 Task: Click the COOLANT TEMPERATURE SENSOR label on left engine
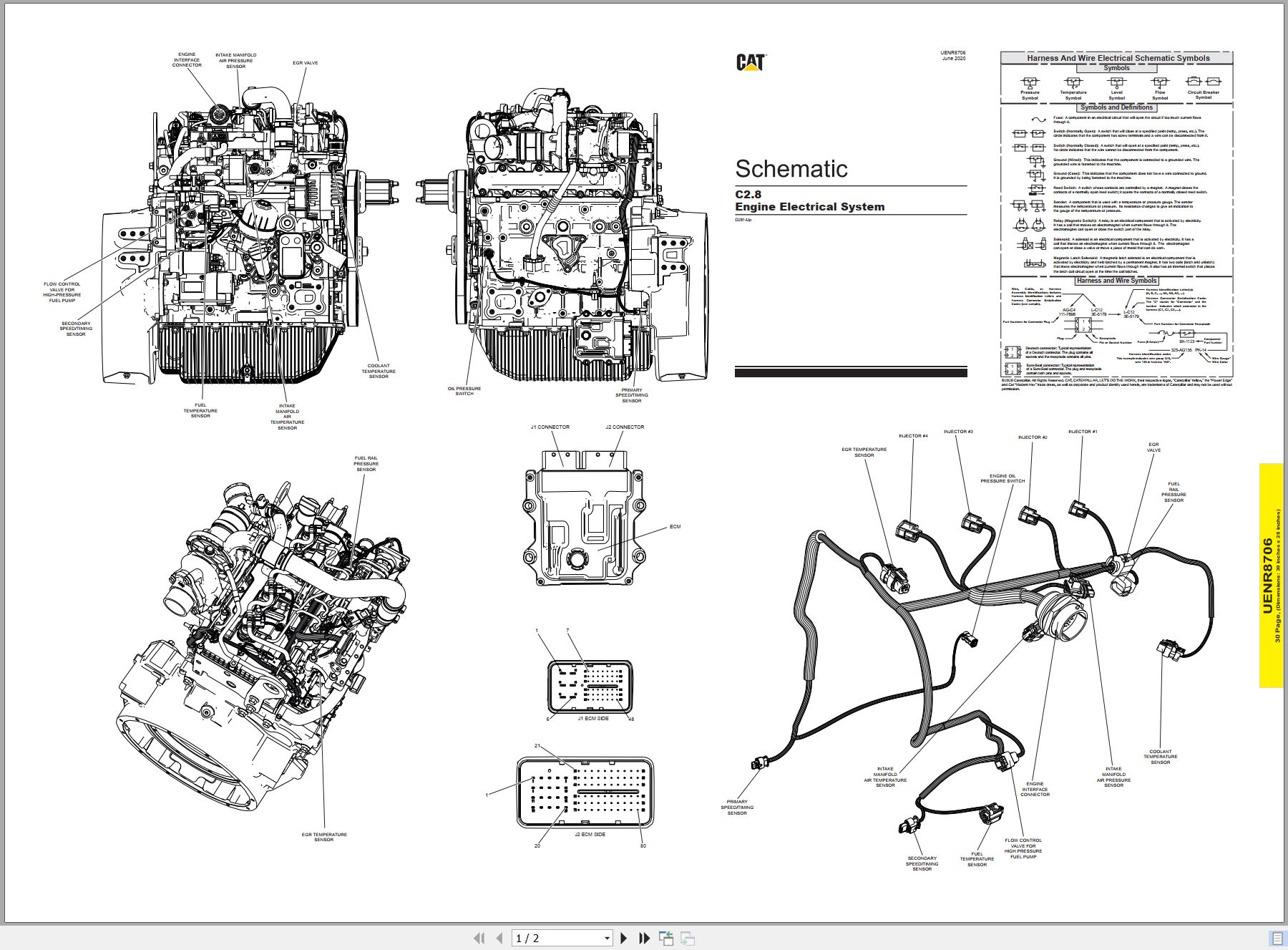point(379,371)
